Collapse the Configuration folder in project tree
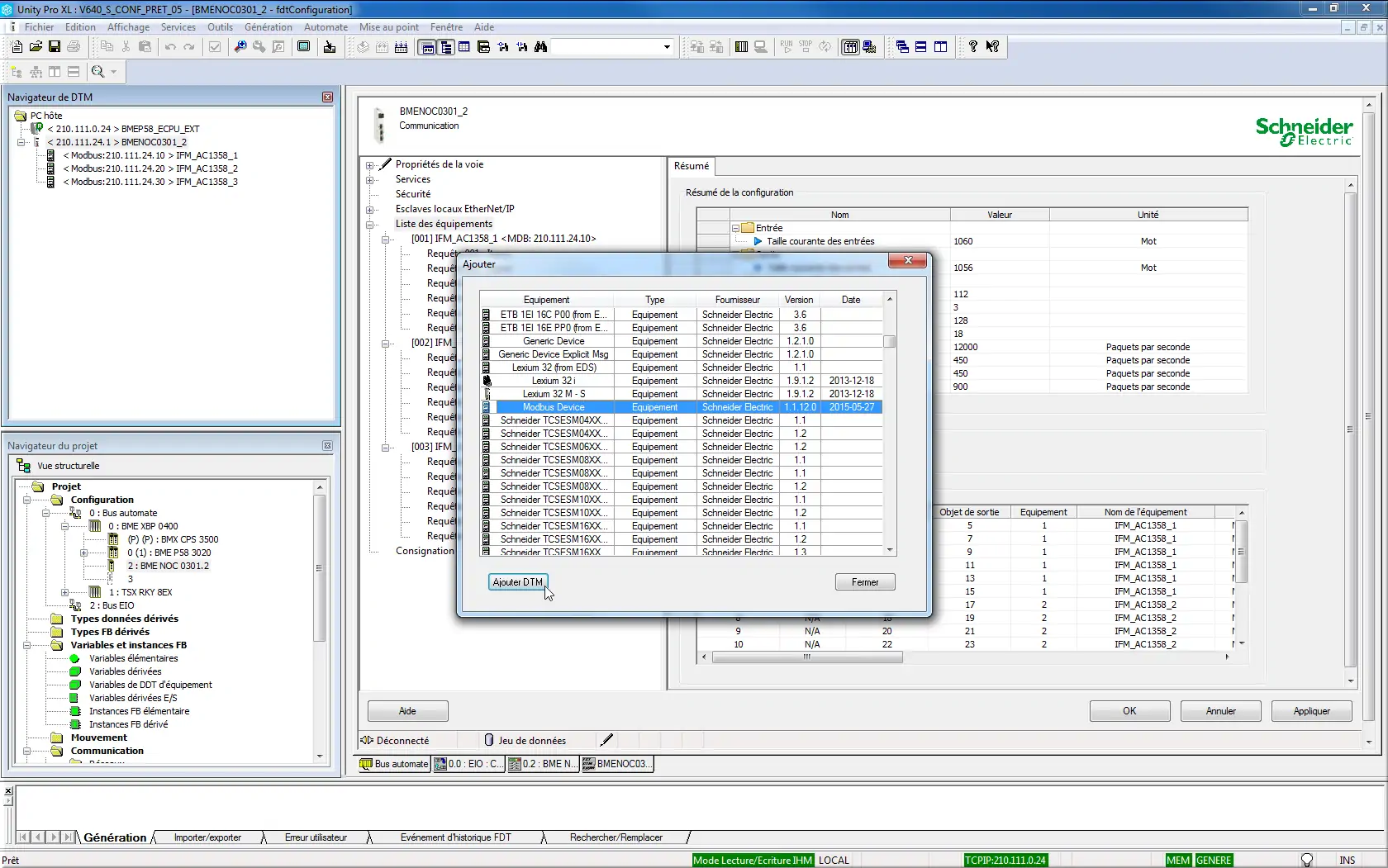The width and height of the screenshot is (1388, 868). click(26, 500)
